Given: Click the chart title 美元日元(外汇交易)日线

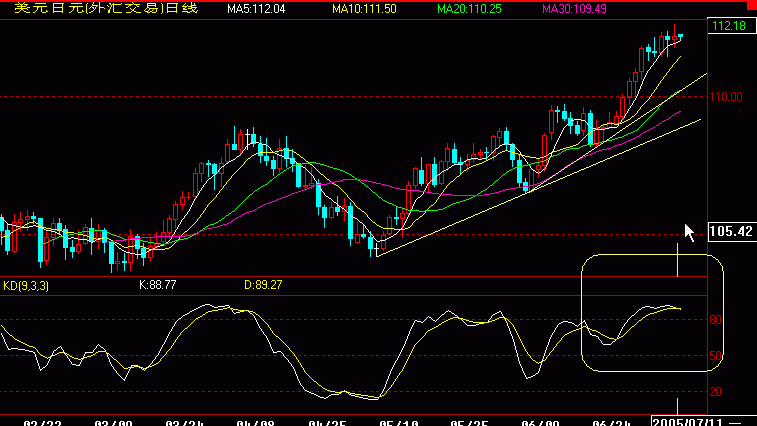Looking at the screenshot, I should [x=106, y=8].
